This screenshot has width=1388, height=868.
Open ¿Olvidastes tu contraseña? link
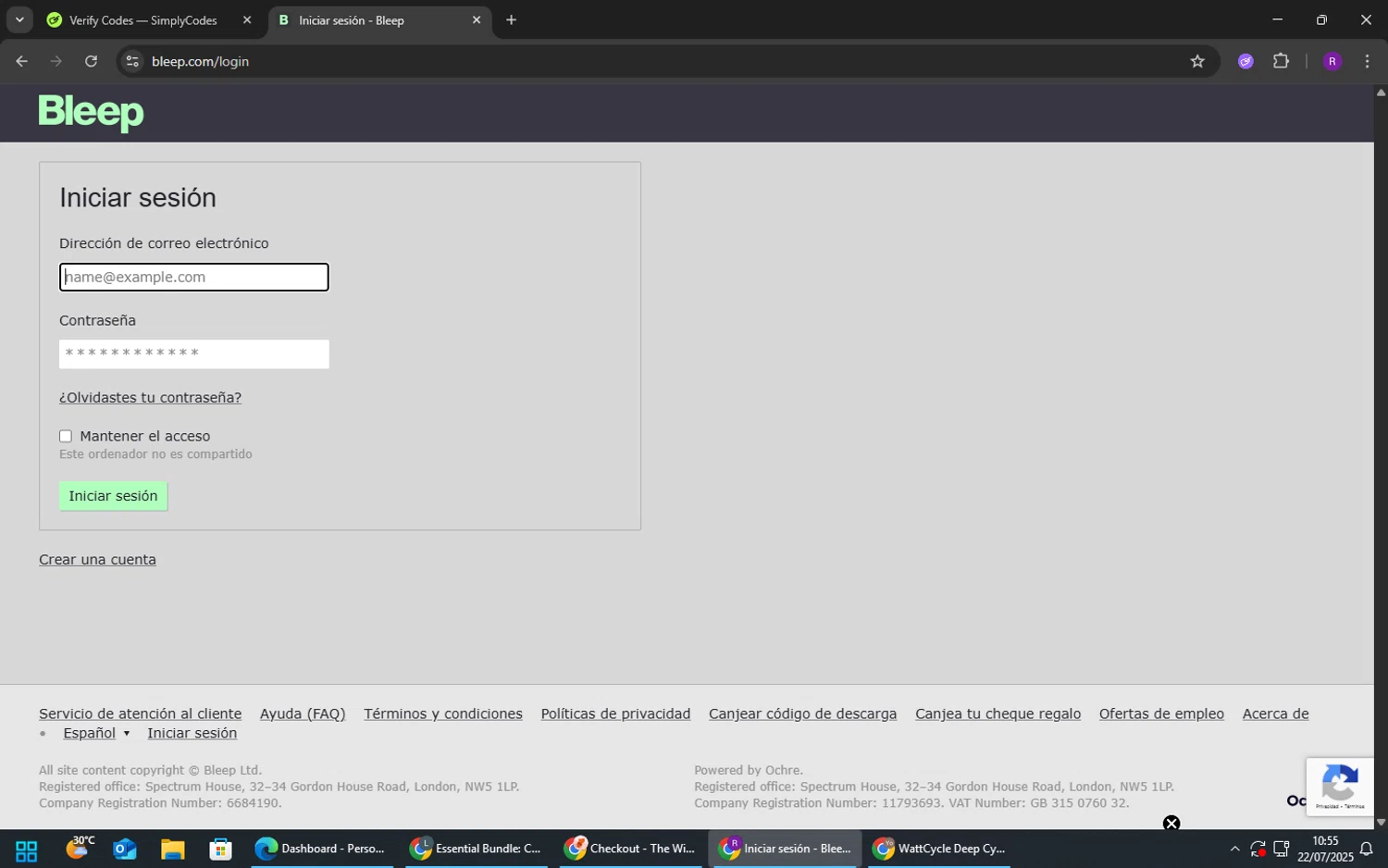[x=150, y=397]
